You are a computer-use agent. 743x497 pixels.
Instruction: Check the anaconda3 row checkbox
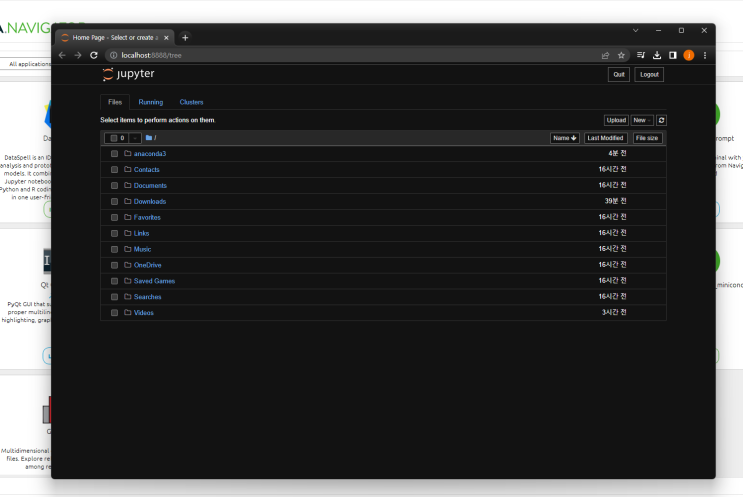114,154
